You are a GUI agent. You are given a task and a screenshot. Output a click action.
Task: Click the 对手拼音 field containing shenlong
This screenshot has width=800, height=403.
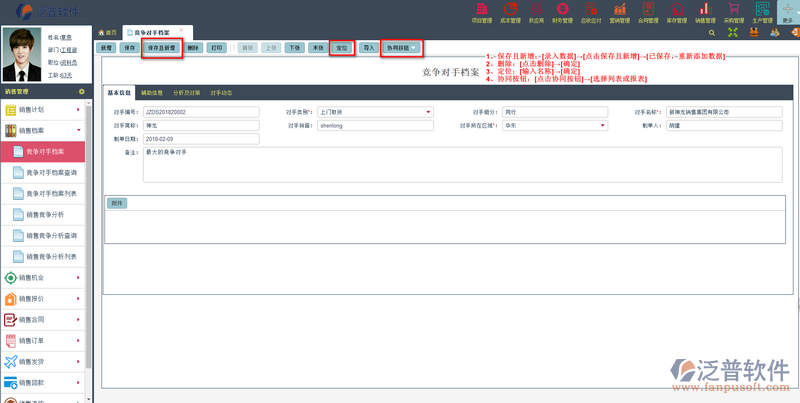click(375, 125)
